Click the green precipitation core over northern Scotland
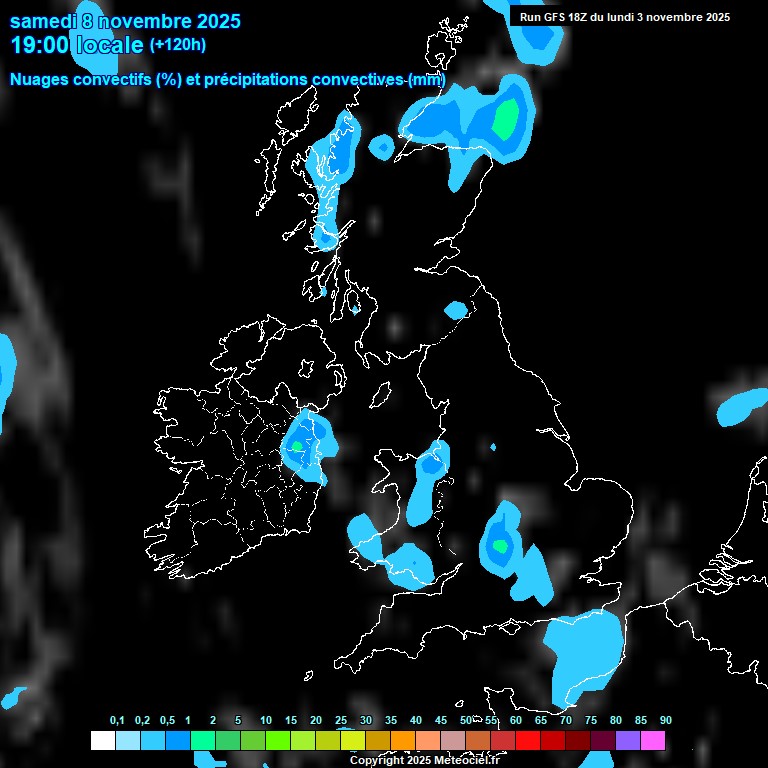Viewport: 768px width, 768px height. pos(507,119)
